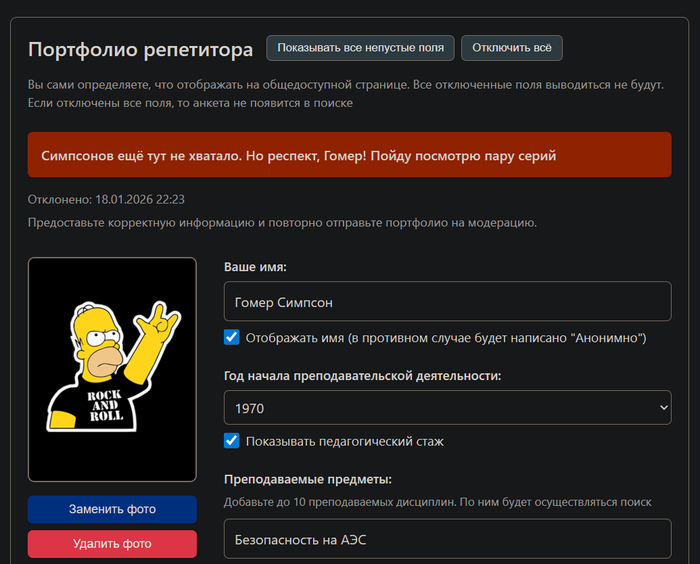This screenshot has height=564, width=700.
Task: Click the "Год начала преподавательской деятельности" label
Action: 362,376
